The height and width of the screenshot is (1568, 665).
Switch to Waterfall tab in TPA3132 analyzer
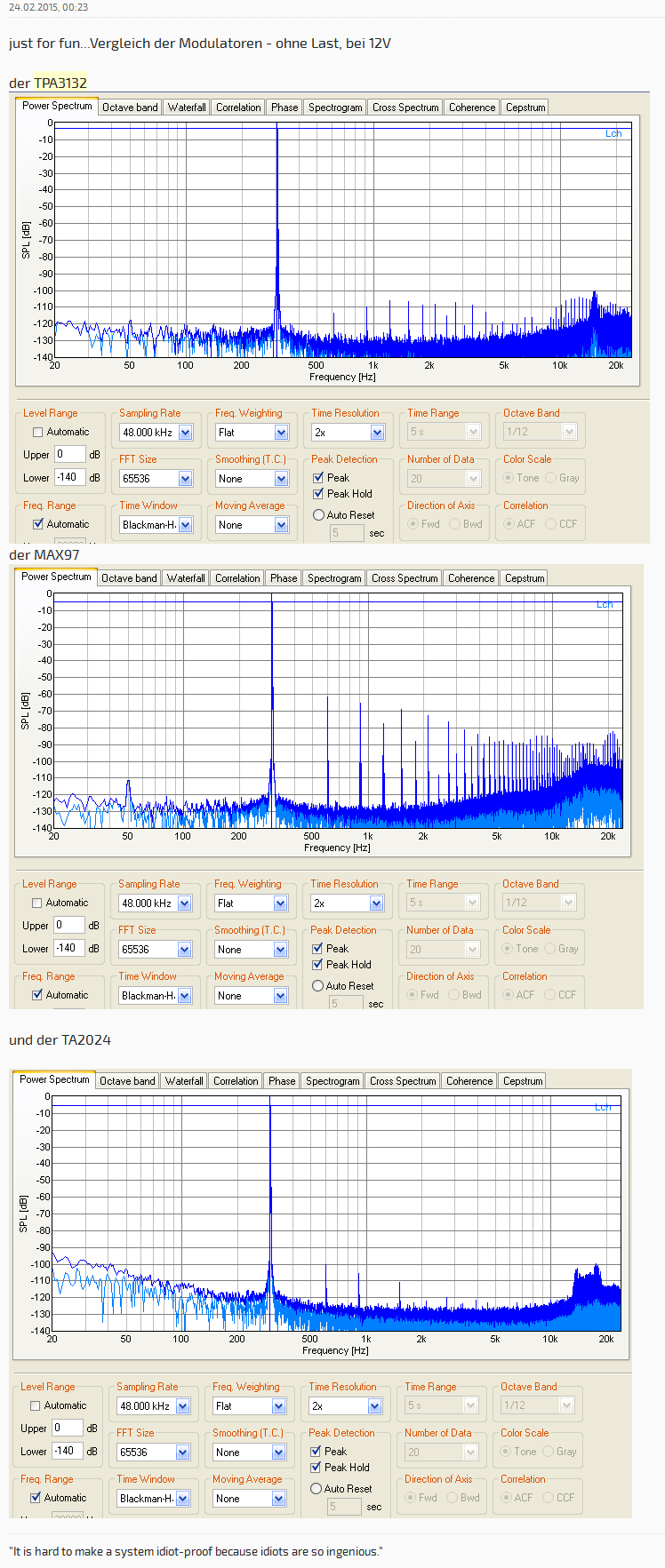pos(187,107)
